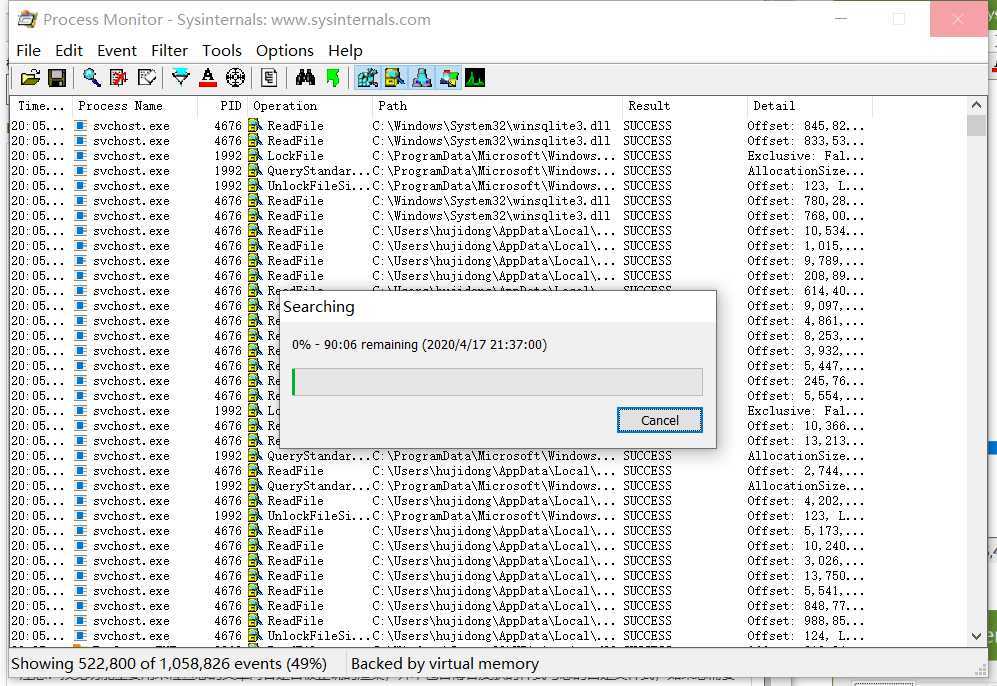Open the Filter menu
The height and width of the screenshot is (686, 997).
tap(169, 50)
